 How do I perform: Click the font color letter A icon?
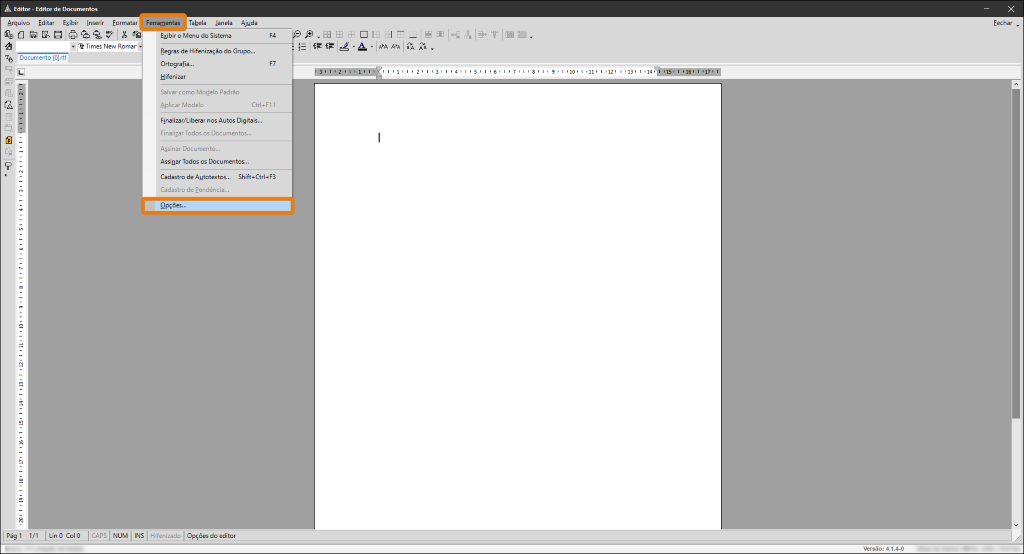362,46
